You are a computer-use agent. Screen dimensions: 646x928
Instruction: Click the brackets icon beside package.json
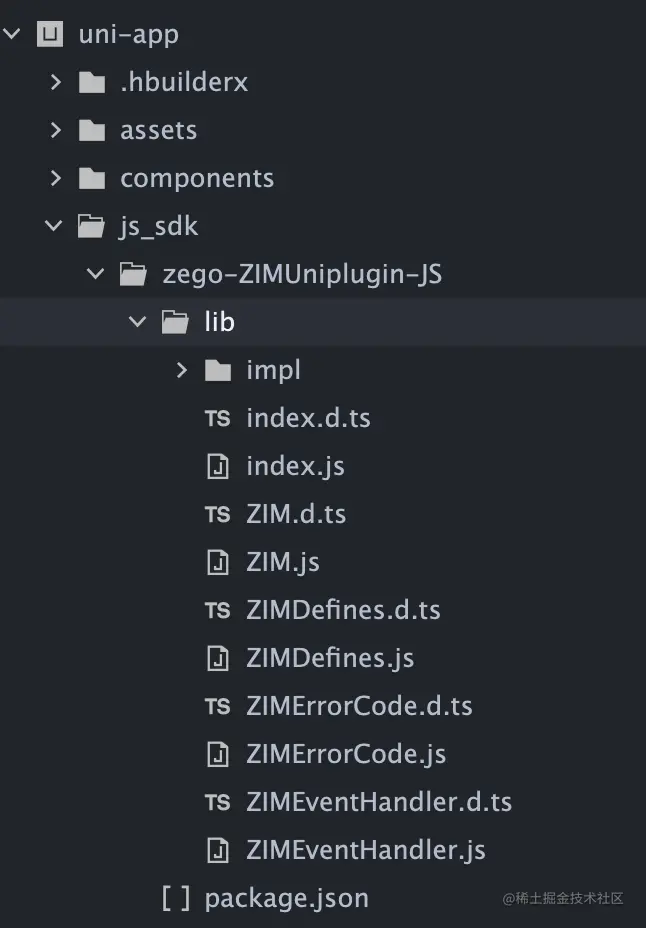[176, 898]
